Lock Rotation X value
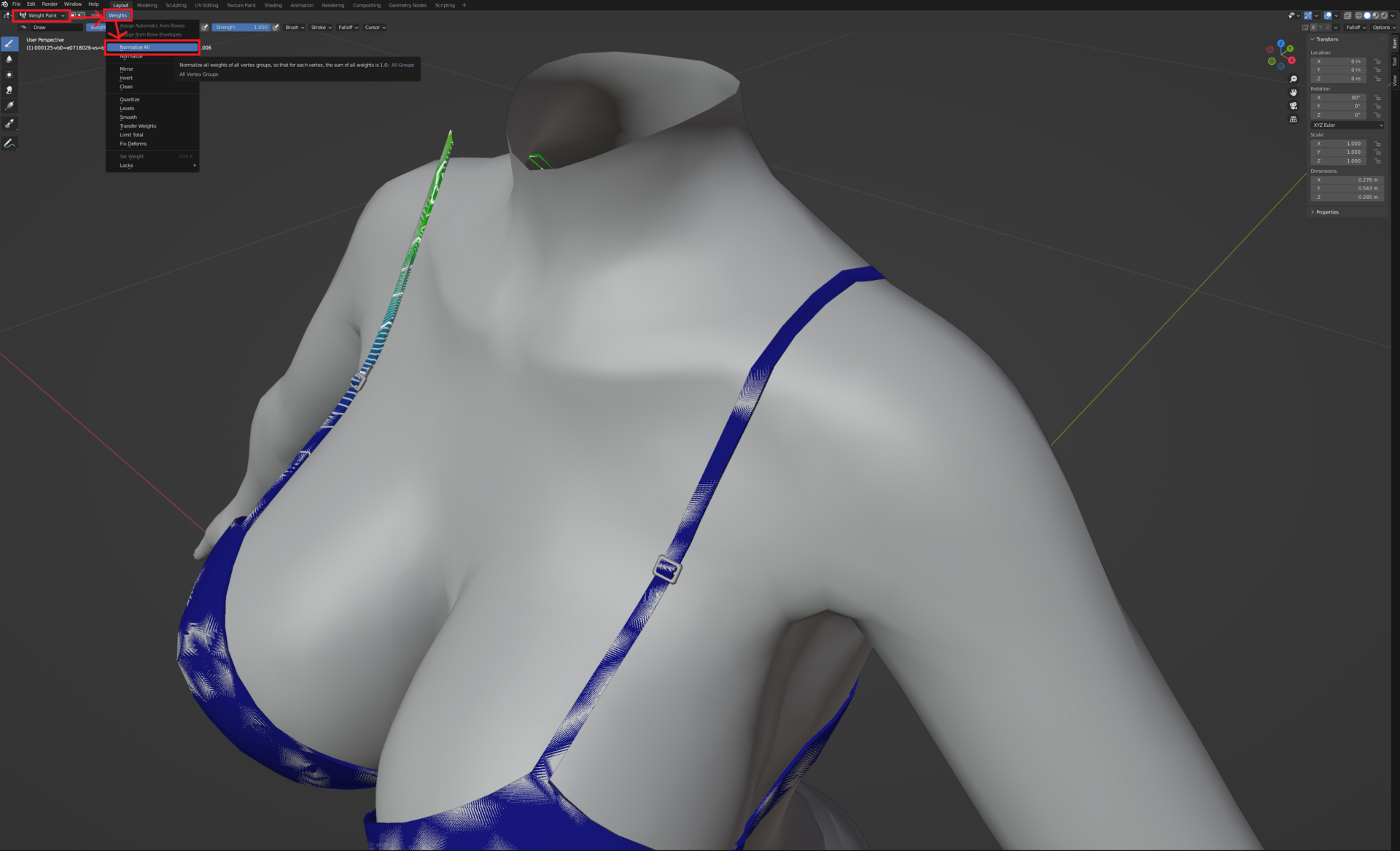Screen dimensions: 1400x851 (x=1377, y=98)
